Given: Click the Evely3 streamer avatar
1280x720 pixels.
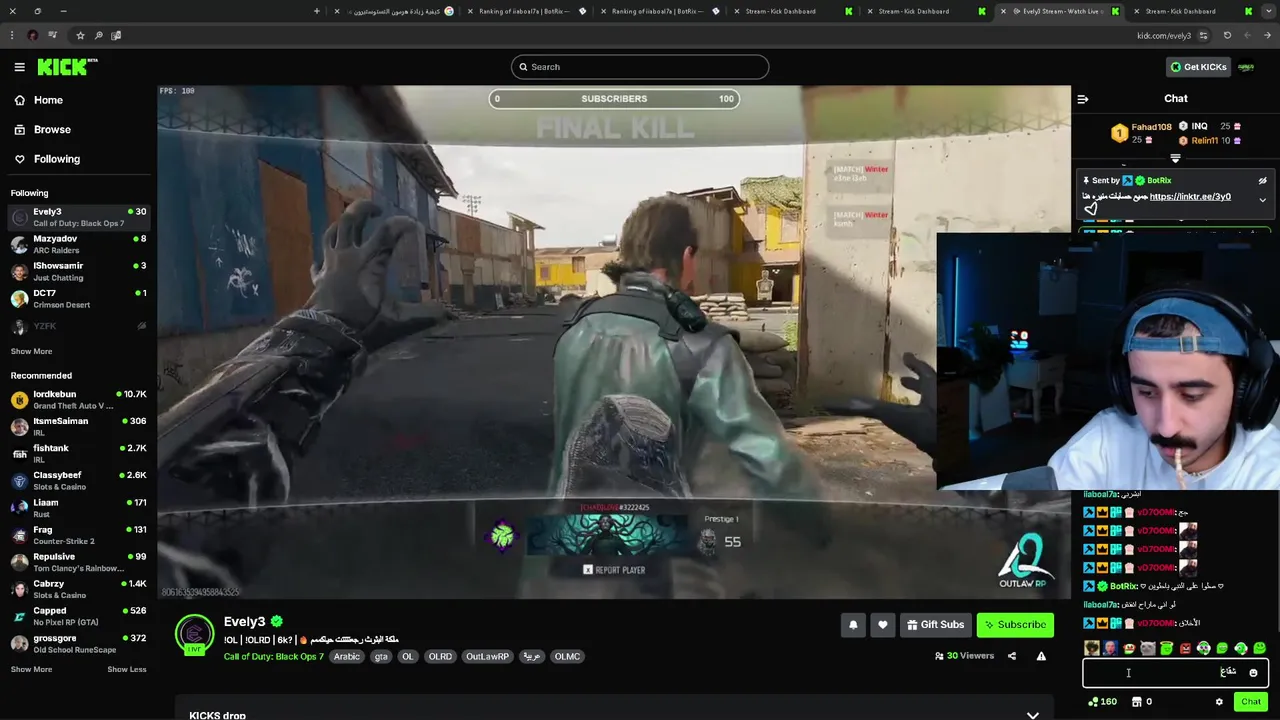Looking at the screenshot, I should pos(194,634).
